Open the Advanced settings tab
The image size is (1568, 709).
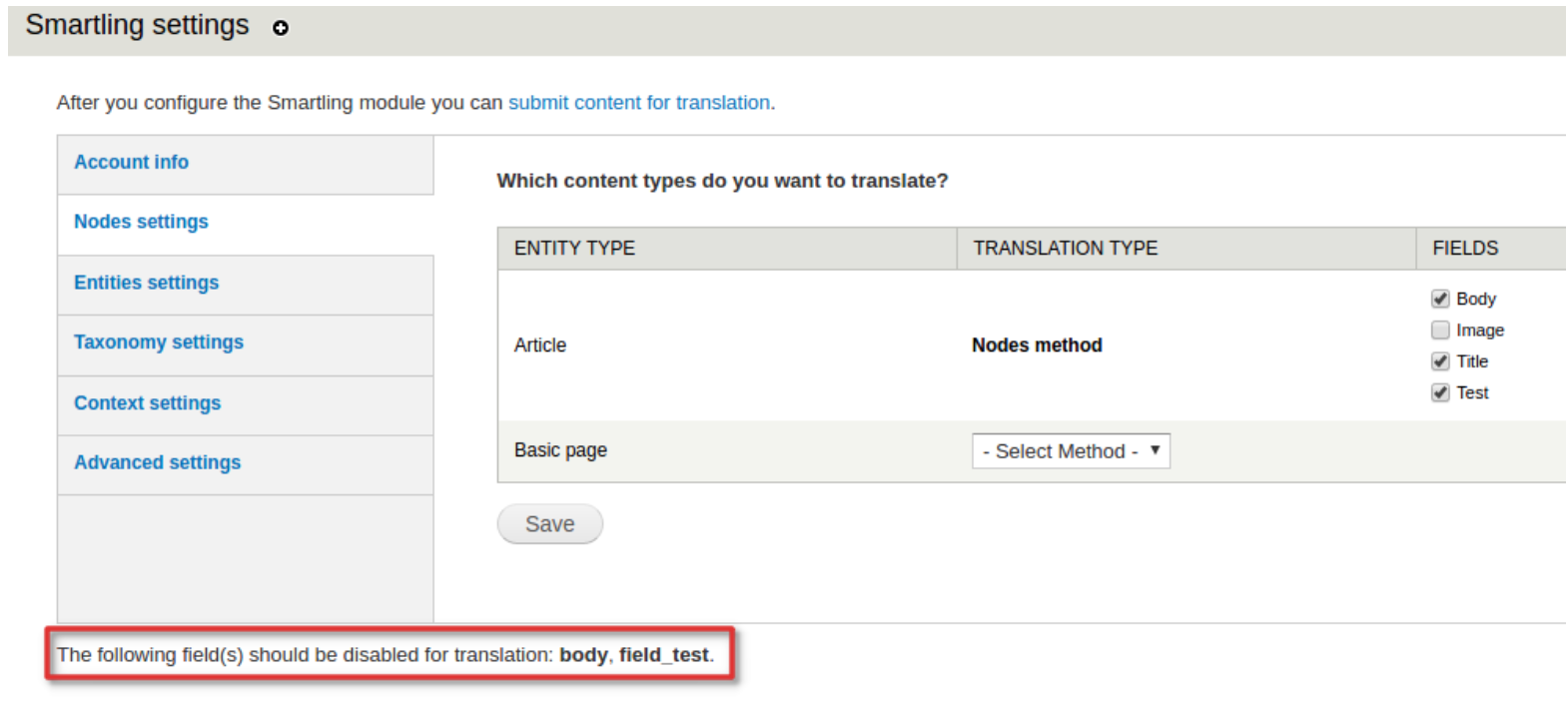coord(157,463)
